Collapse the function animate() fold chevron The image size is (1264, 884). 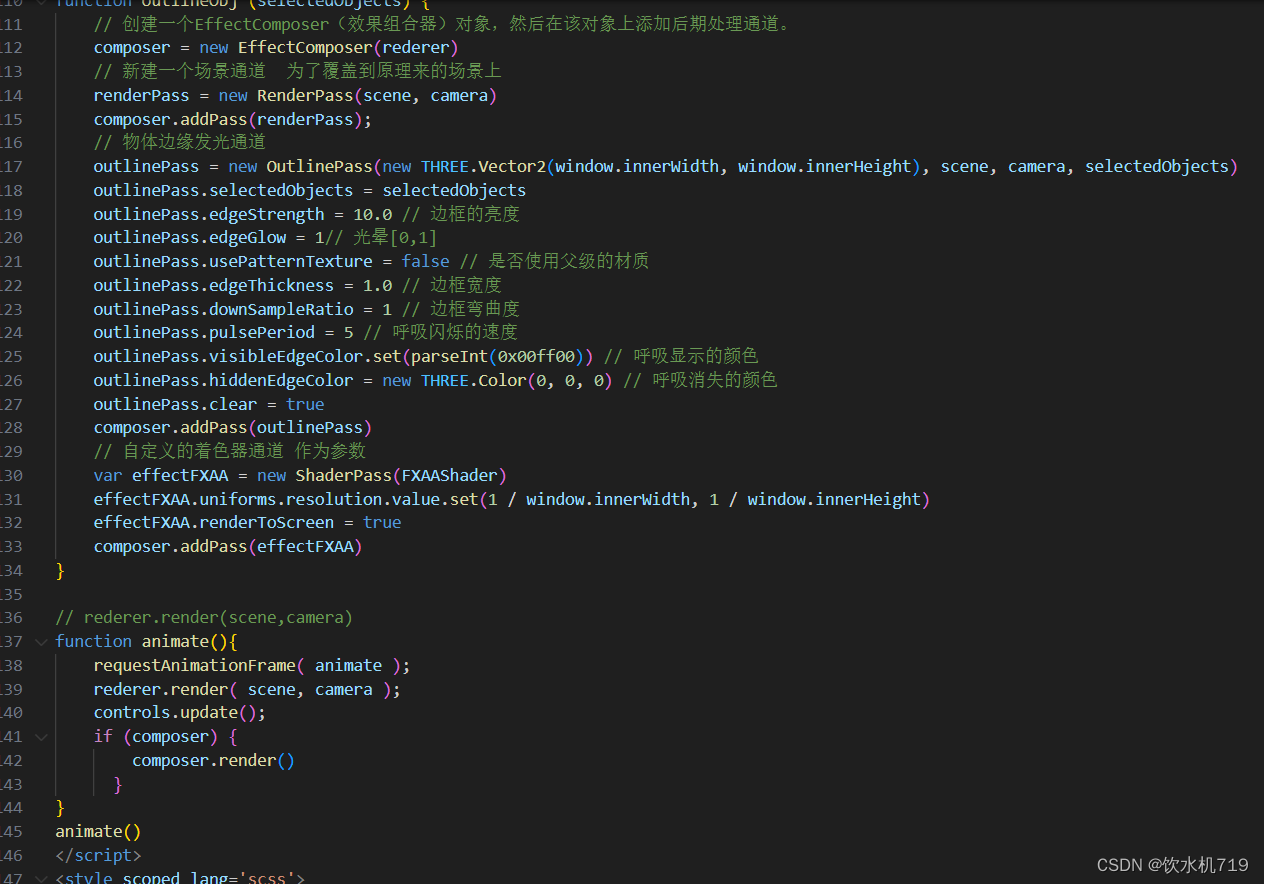point(40,641)
